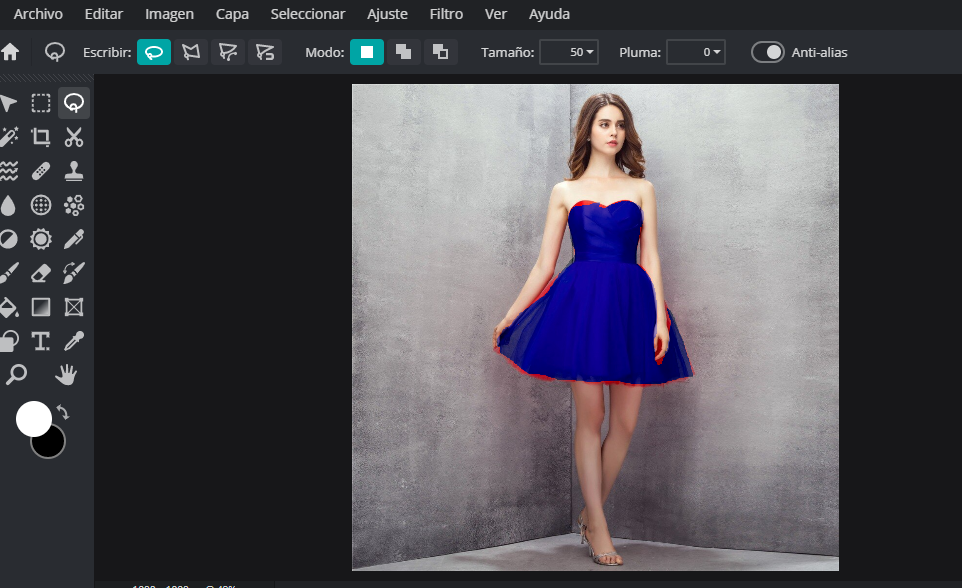962x588 pixels.
Task: Open the Archivo menu
Action: coord(38,14)
